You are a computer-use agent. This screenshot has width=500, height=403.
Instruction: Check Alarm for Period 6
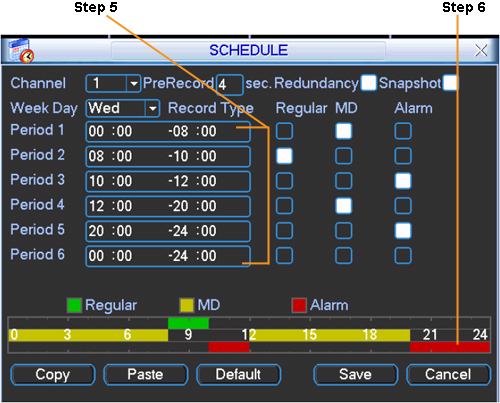(403, 256)
